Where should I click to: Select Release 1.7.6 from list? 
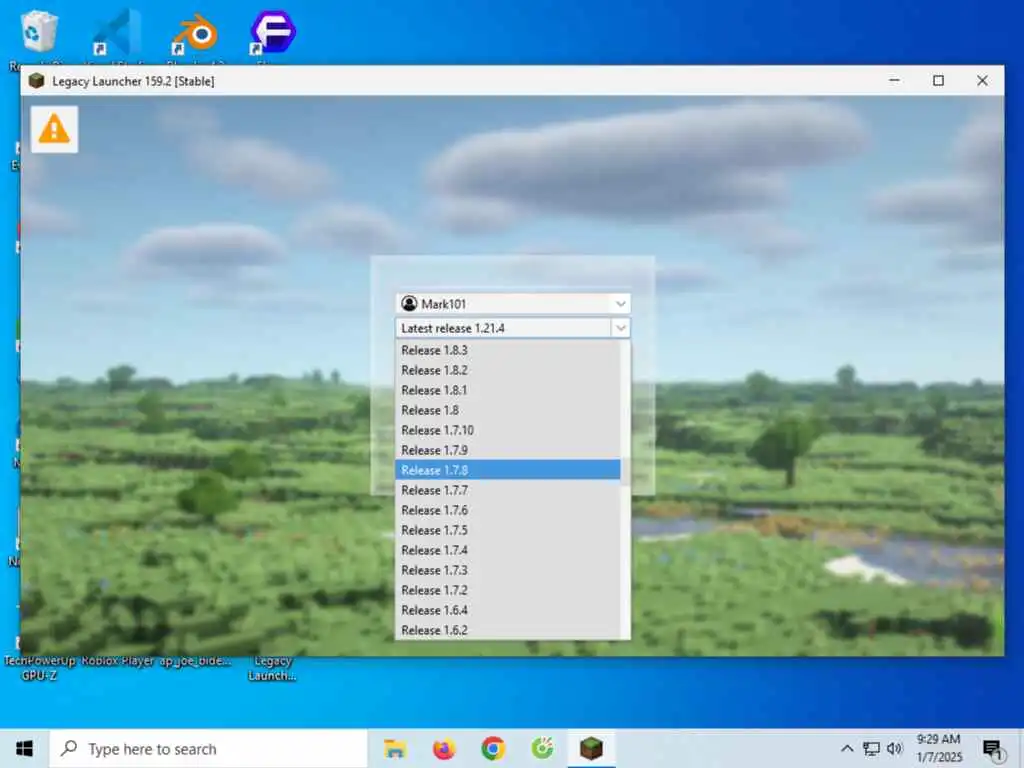507,510
